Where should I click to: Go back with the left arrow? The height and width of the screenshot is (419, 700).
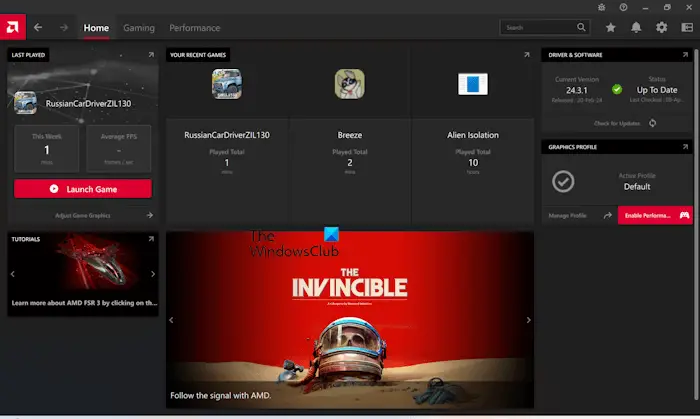[x=38, y=28]
